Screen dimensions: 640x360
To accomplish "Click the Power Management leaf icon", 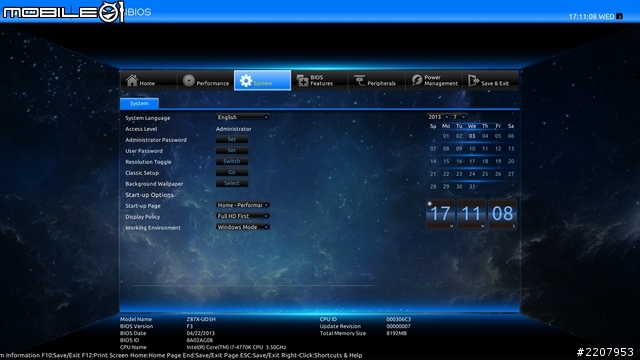I will tap(417, 80).
